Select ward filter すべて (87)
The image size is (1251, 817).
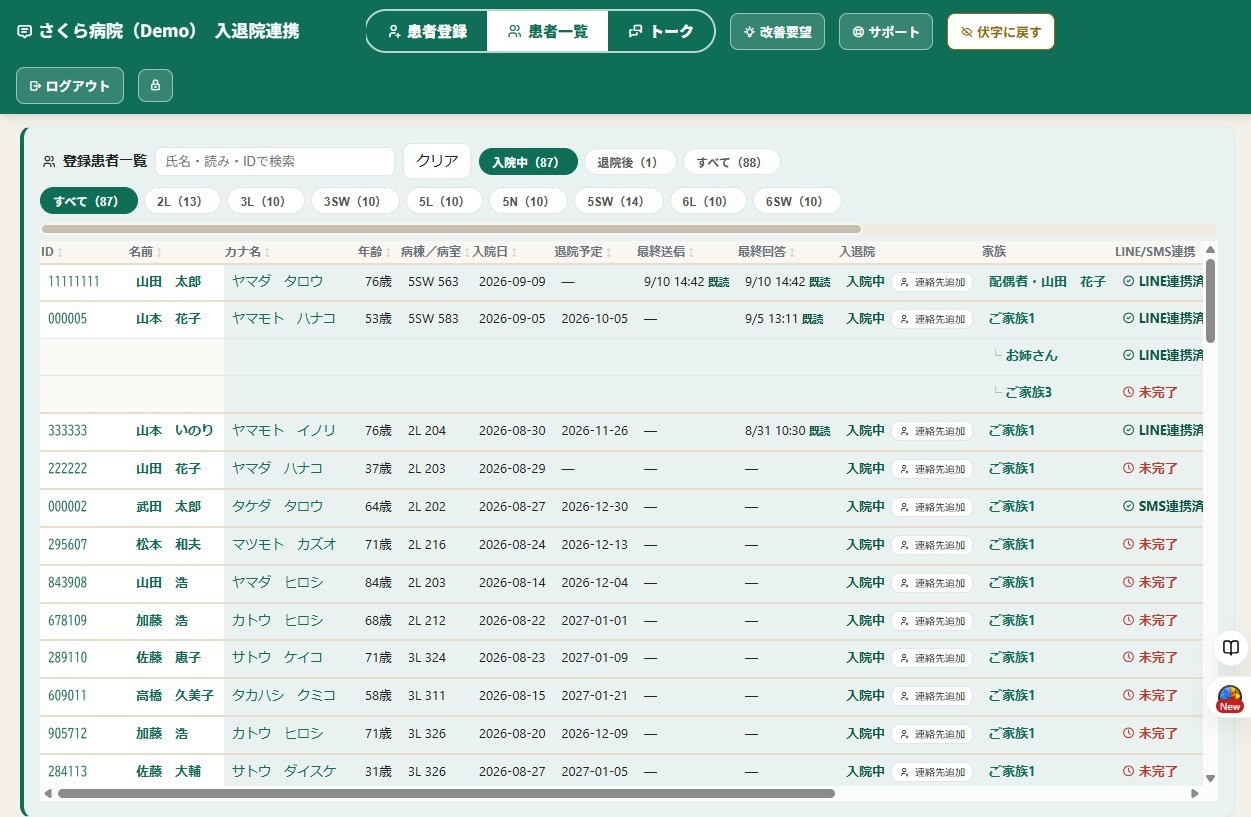[x=89, y=201]
